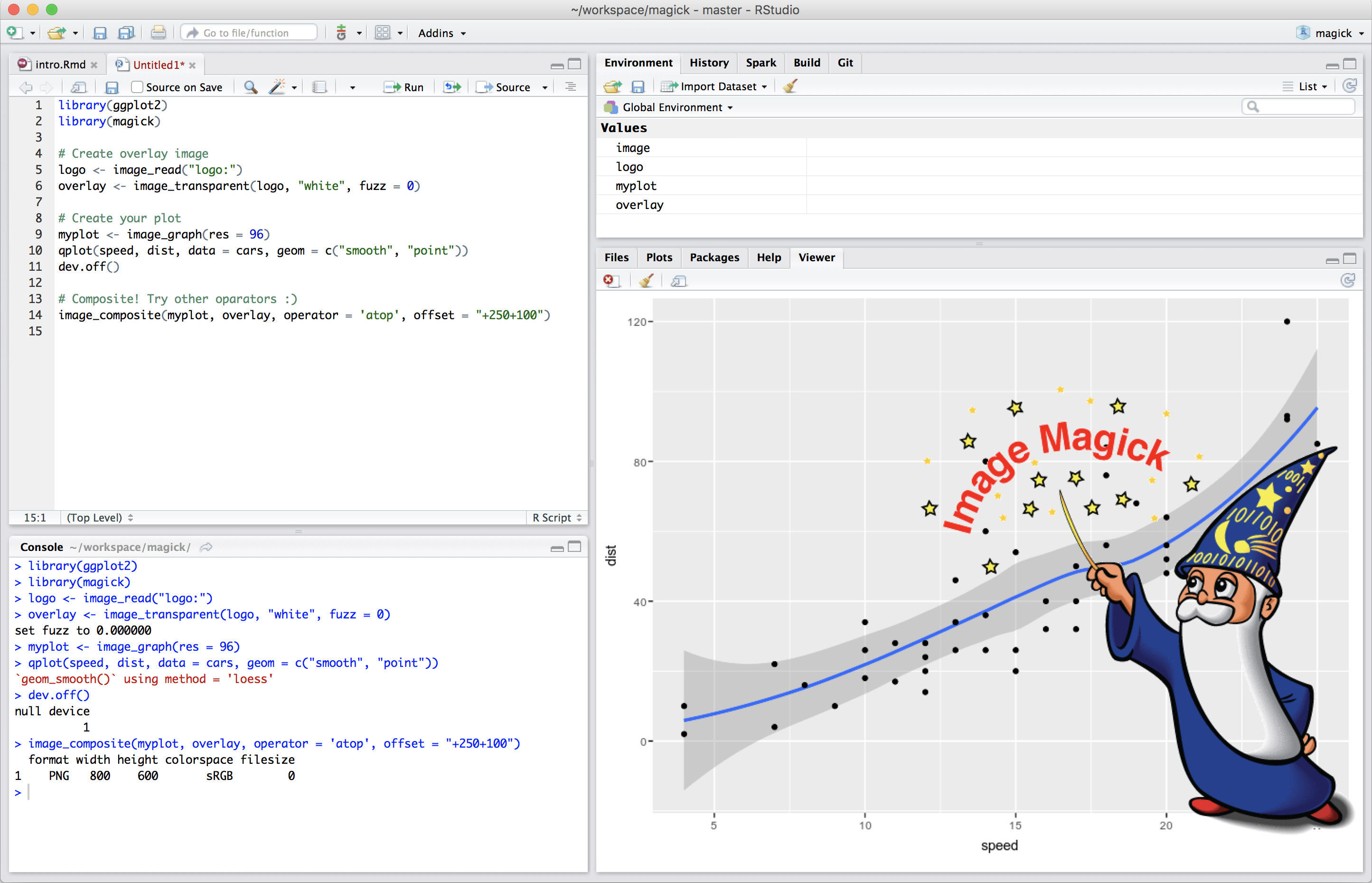Click the Print icon in the main toolbar

pos(158,33)
